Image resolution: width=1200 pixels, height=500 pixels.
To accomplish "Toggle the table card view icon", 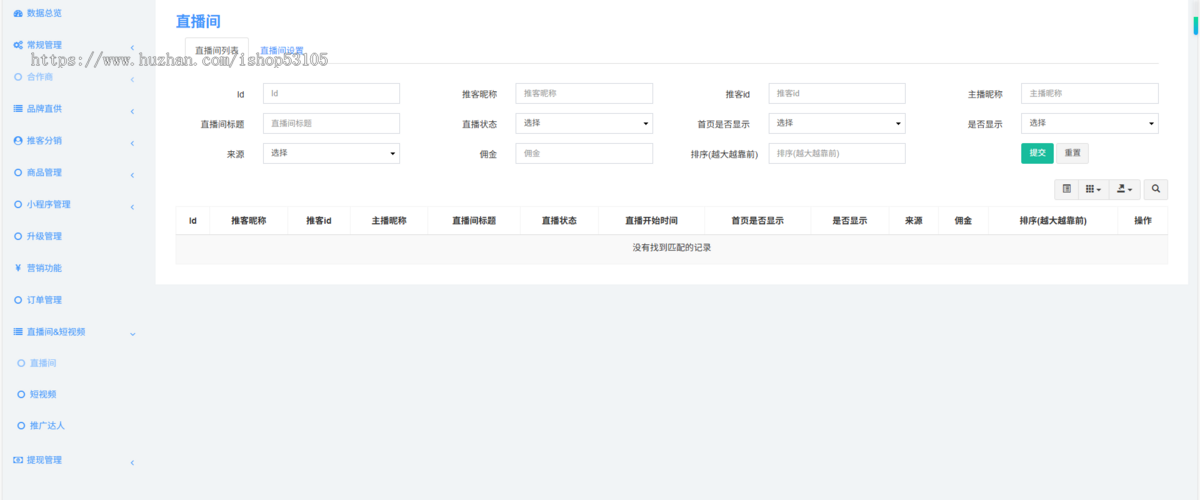I will pyautogui.click(x=1066, y=188).
